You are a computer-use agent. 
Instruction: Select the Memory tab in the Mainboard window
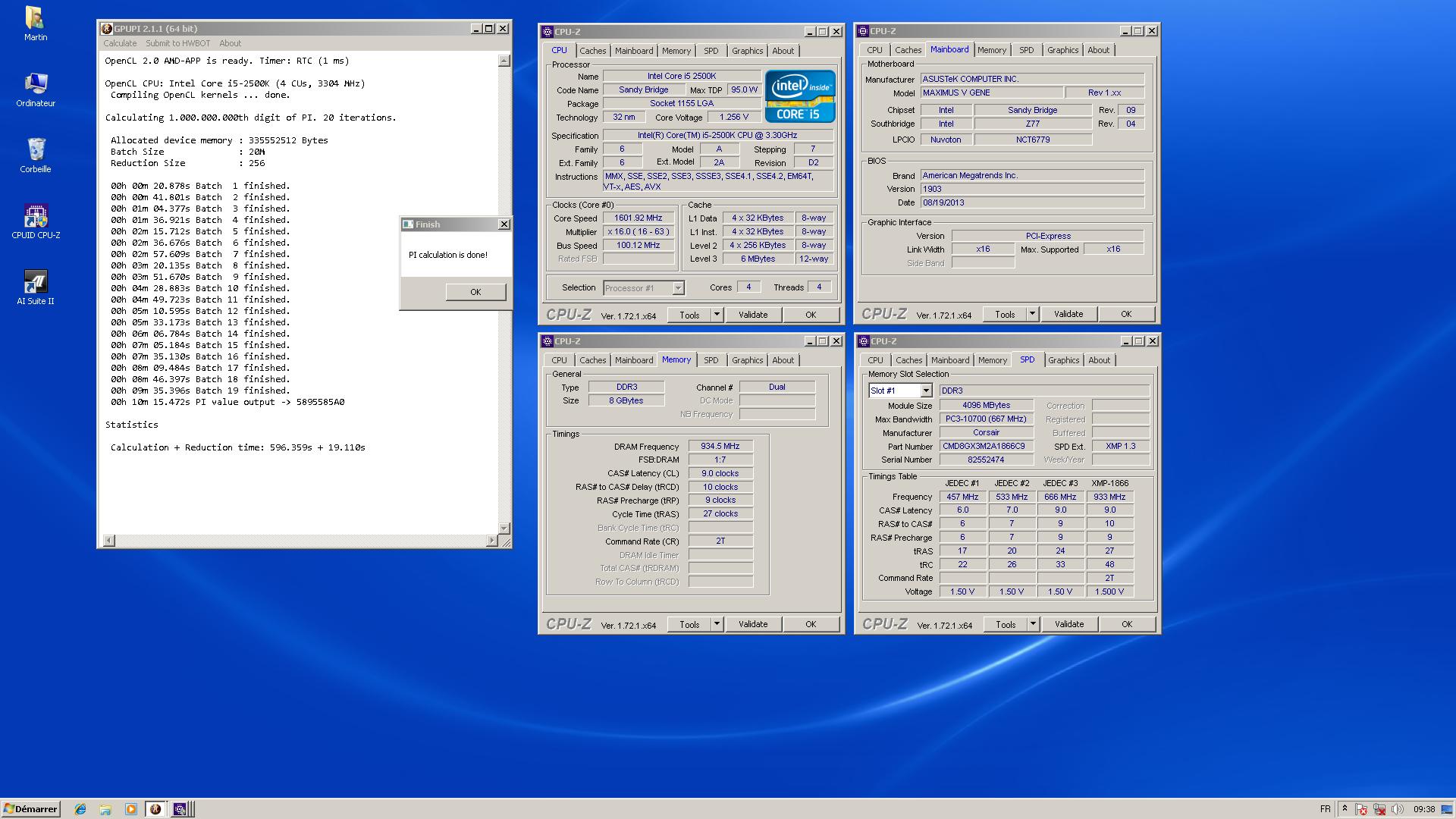(x=991, y=50)
